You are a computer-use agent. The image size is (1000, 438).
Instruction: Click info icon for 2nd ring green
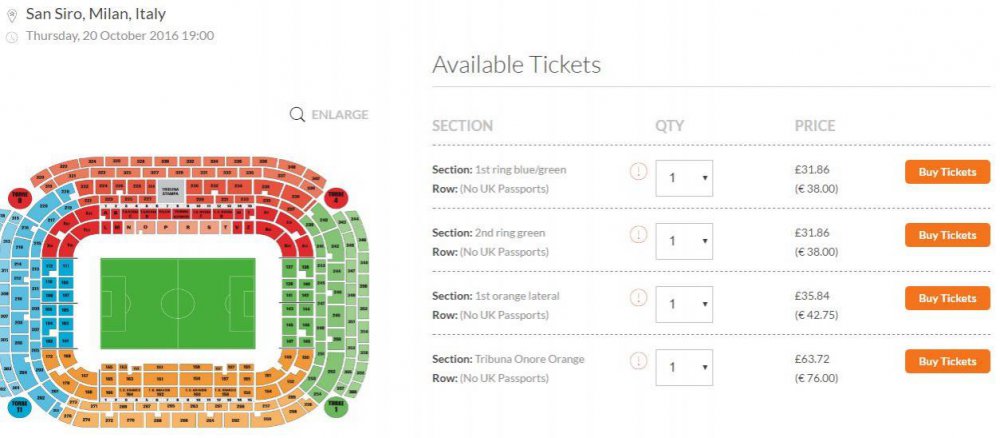(x=638, y=234)
